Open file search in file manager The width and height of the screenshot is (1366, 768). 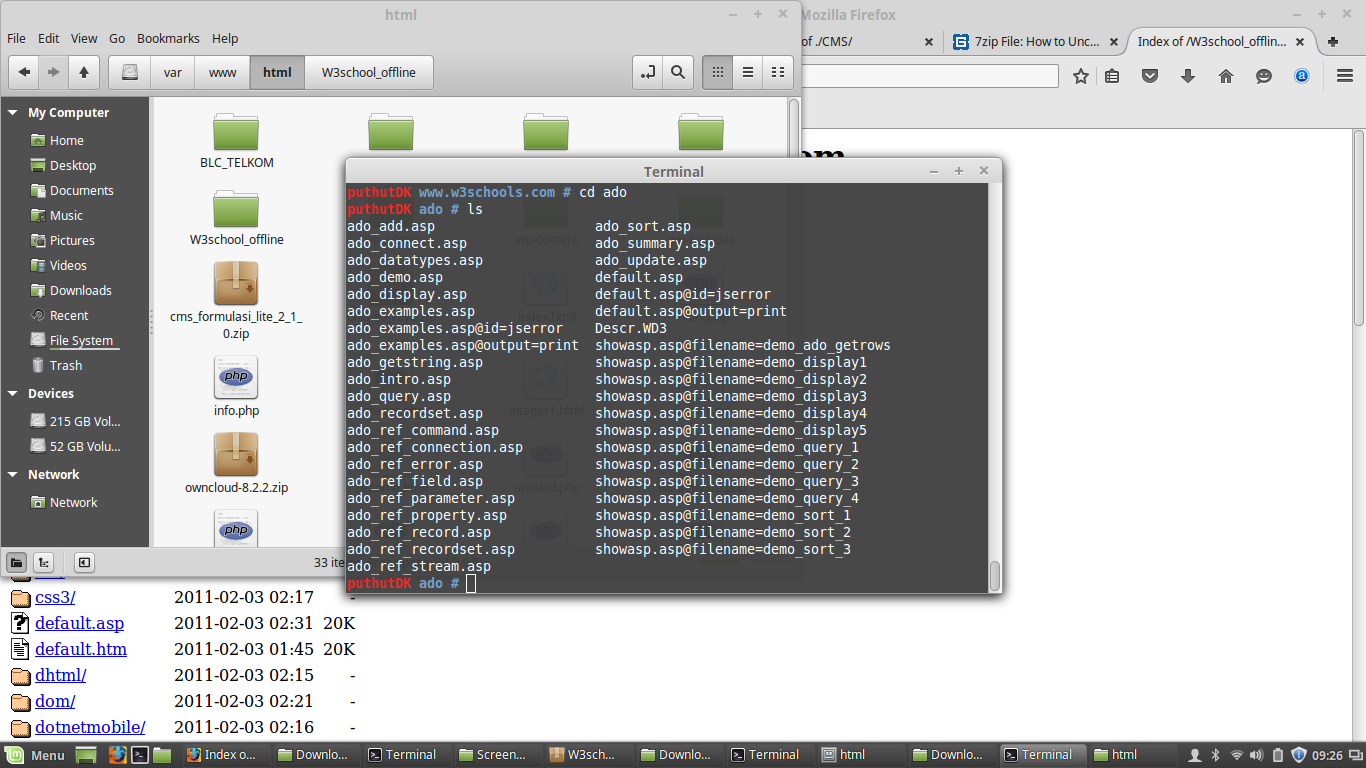point(678,72)
